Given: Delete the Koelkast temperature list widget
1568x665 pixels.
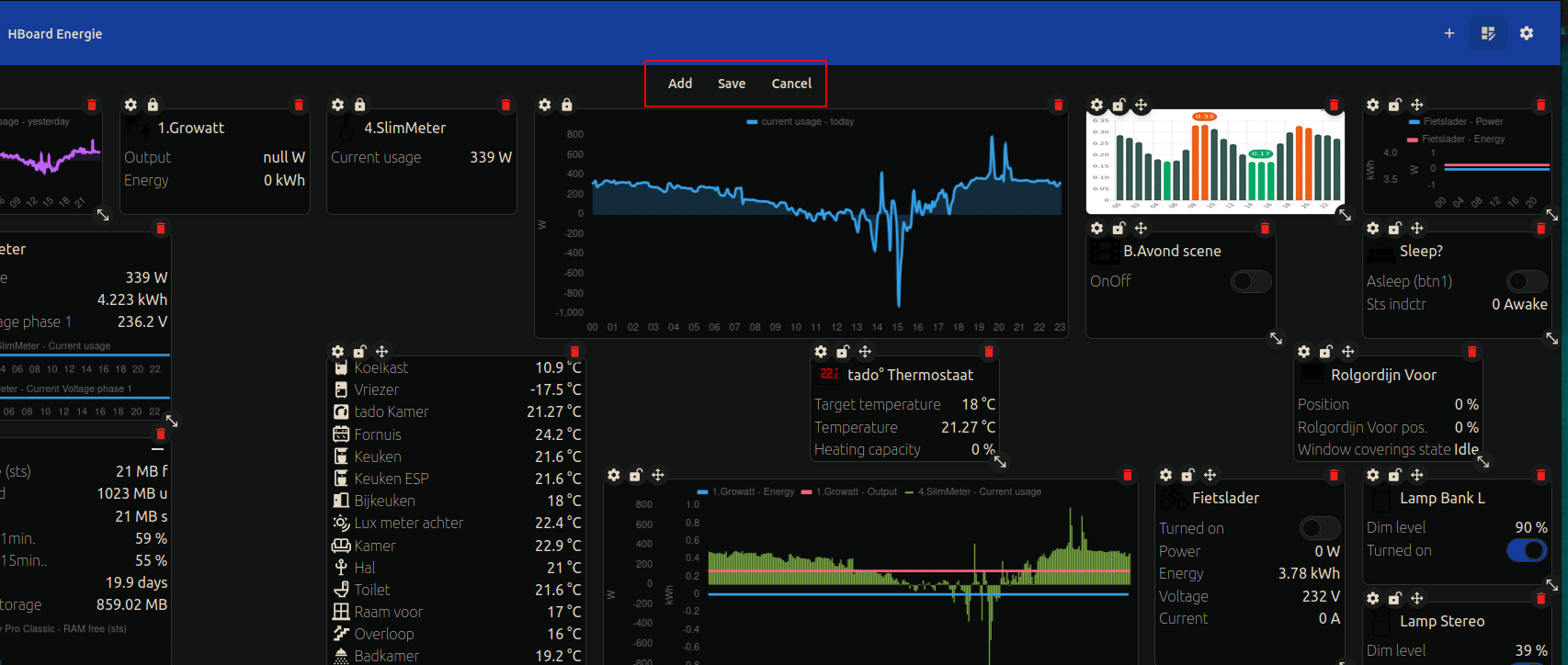Looking at the screenshot, I should (x=574, y=352).
